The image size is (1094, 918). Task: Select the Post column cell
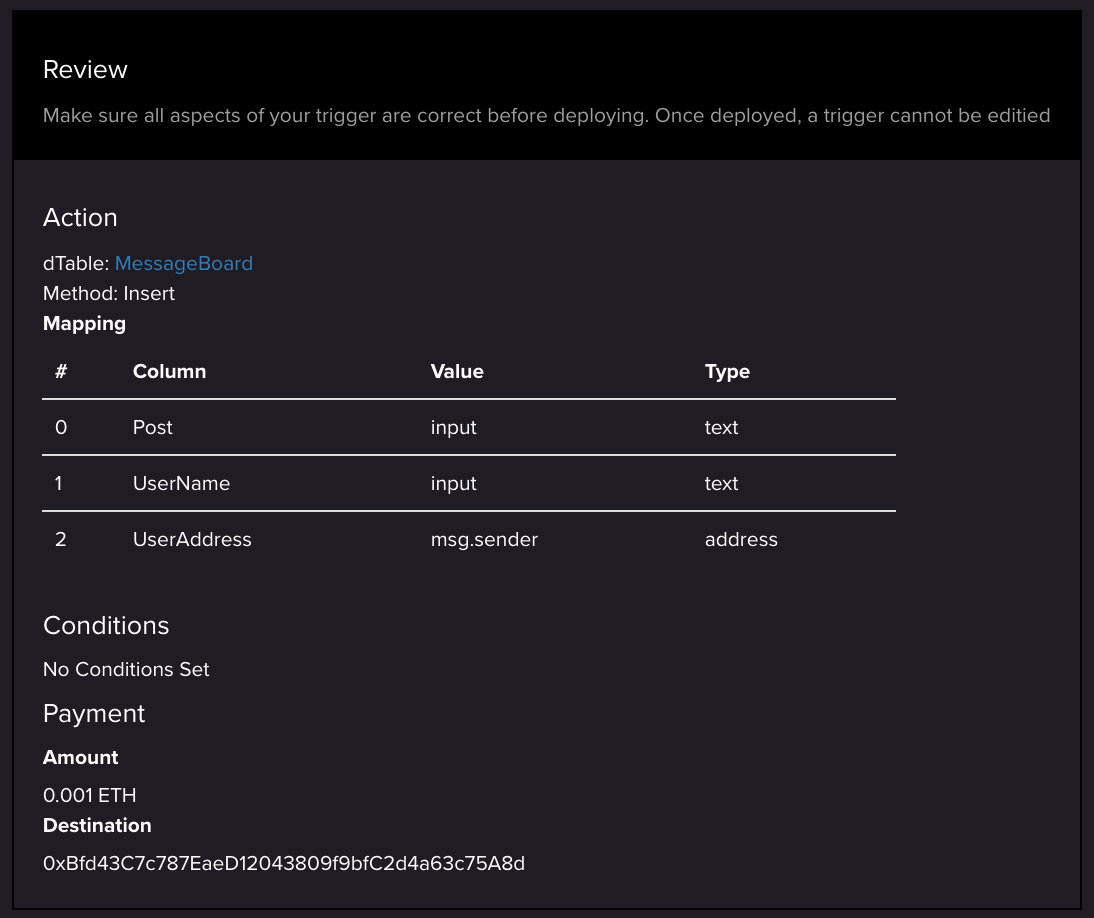click(x=153, y=428)
